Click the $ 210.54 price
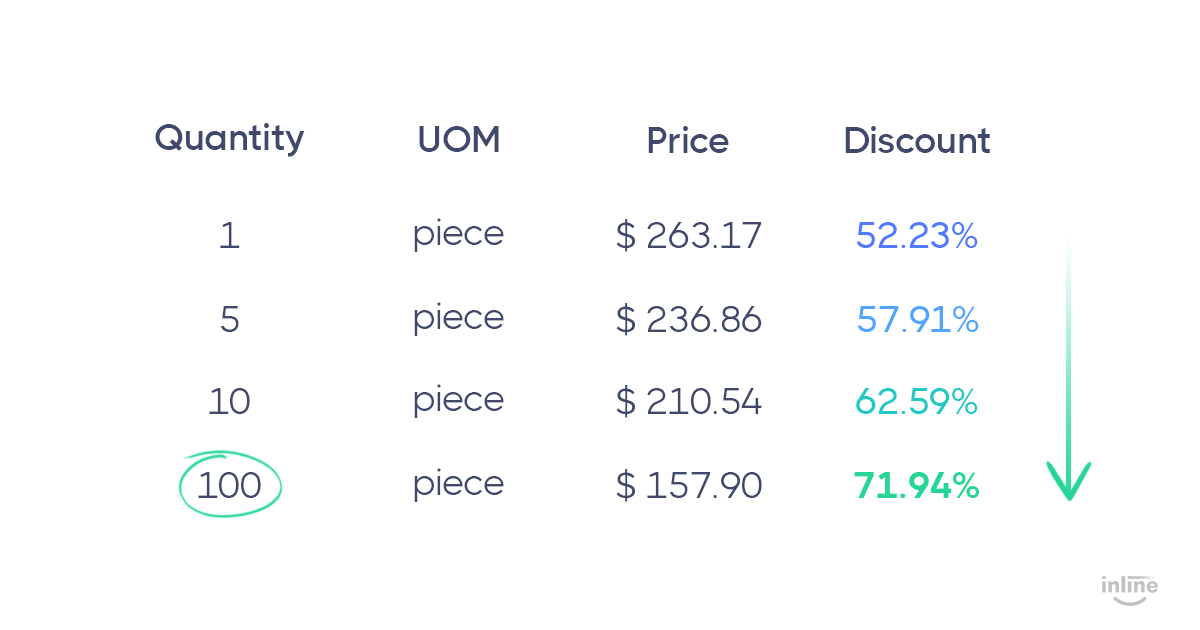Screen dimensions: 1200x630 pos(689,402)
